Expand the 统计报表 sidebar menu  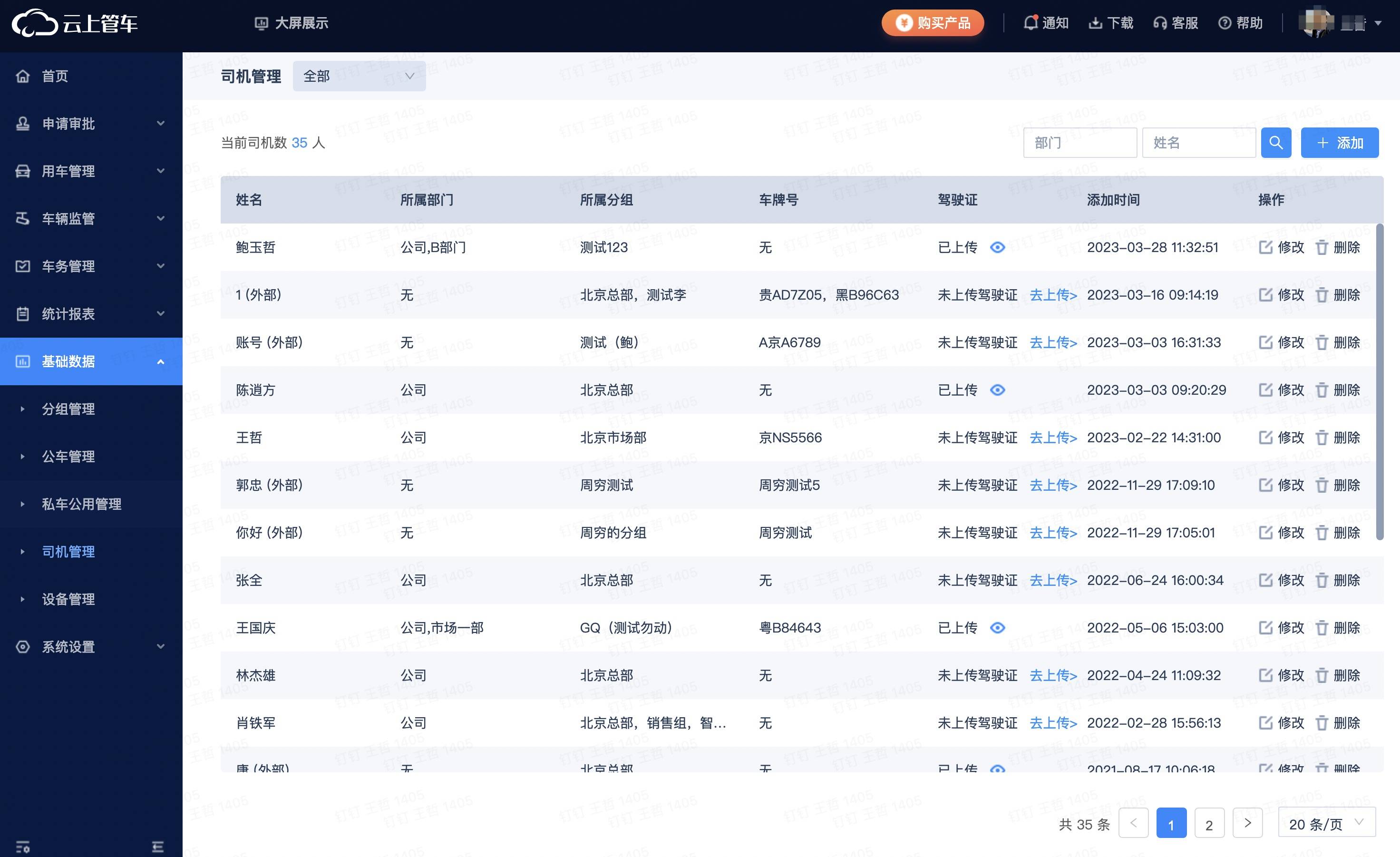91,314
